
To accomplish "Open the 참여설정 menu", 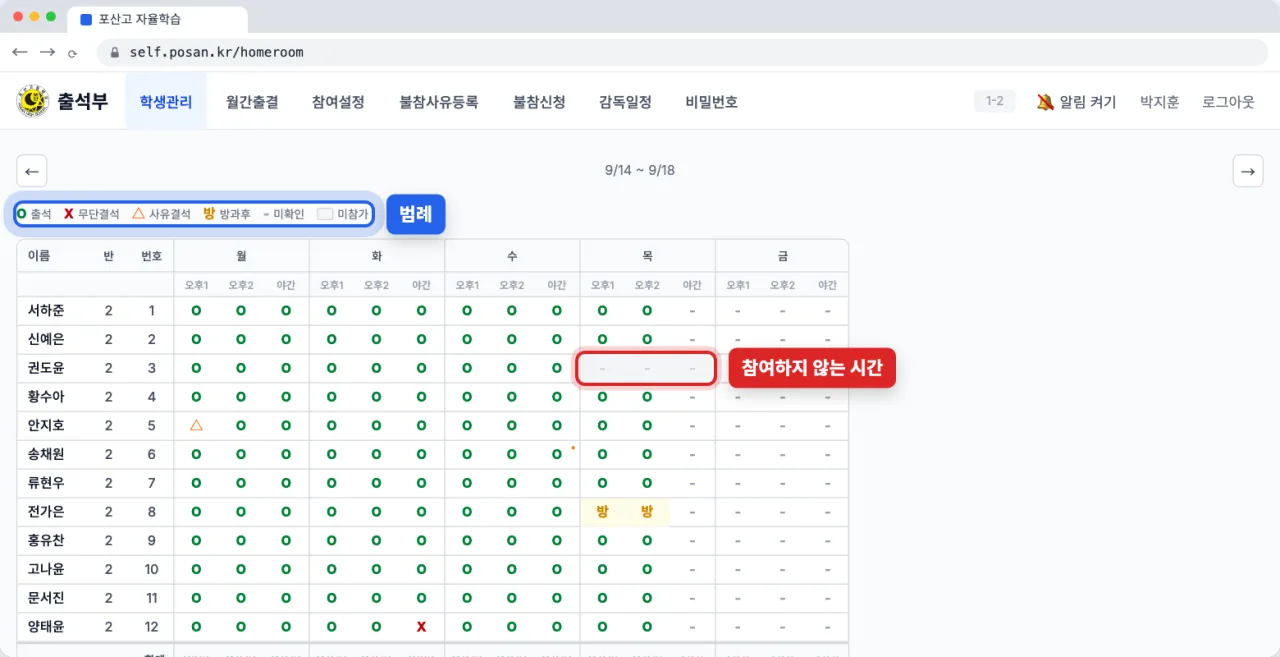I will coord(338,101).
